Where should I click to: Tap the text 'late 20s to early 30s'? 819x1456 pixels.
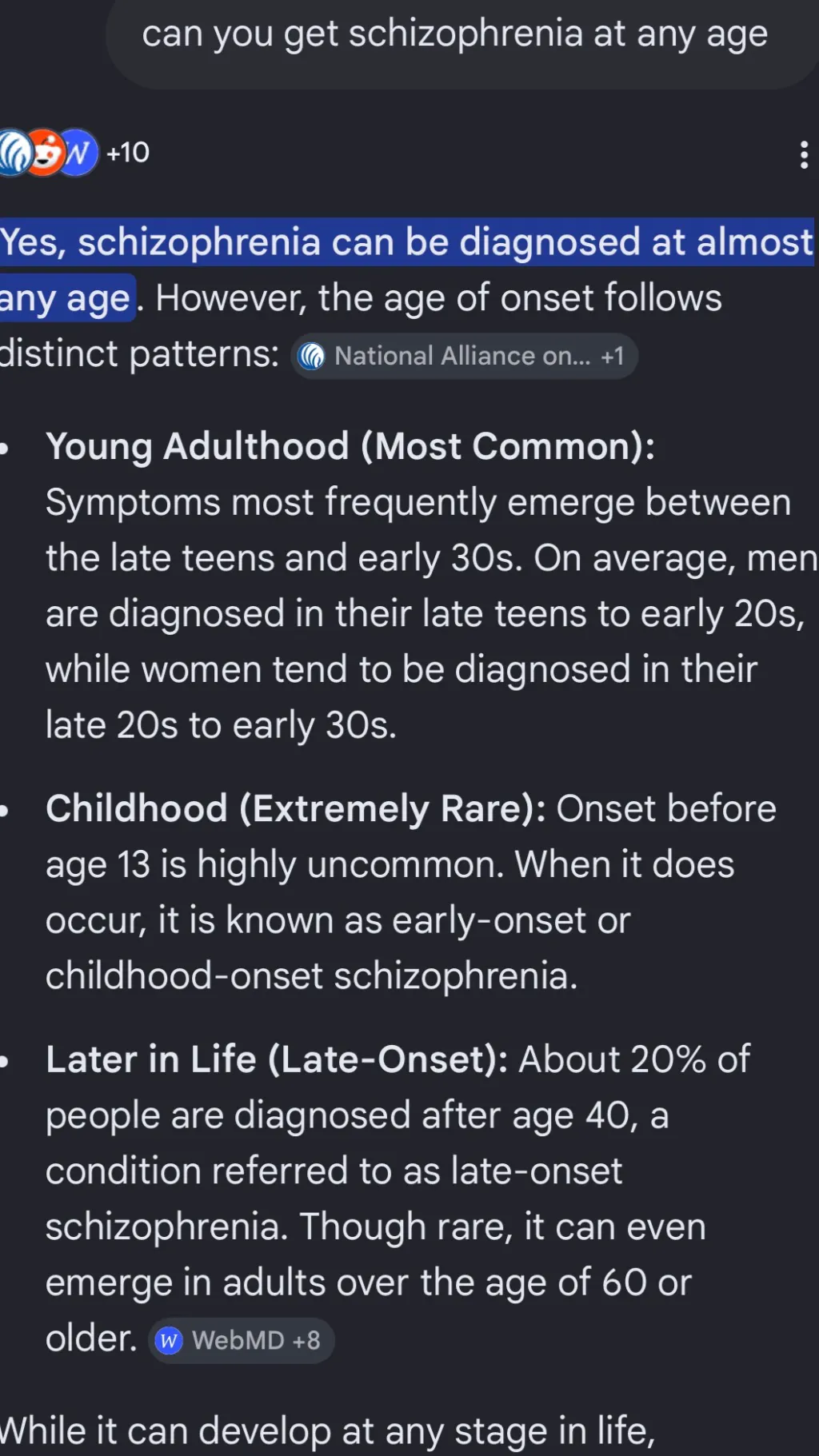(221, 726)
